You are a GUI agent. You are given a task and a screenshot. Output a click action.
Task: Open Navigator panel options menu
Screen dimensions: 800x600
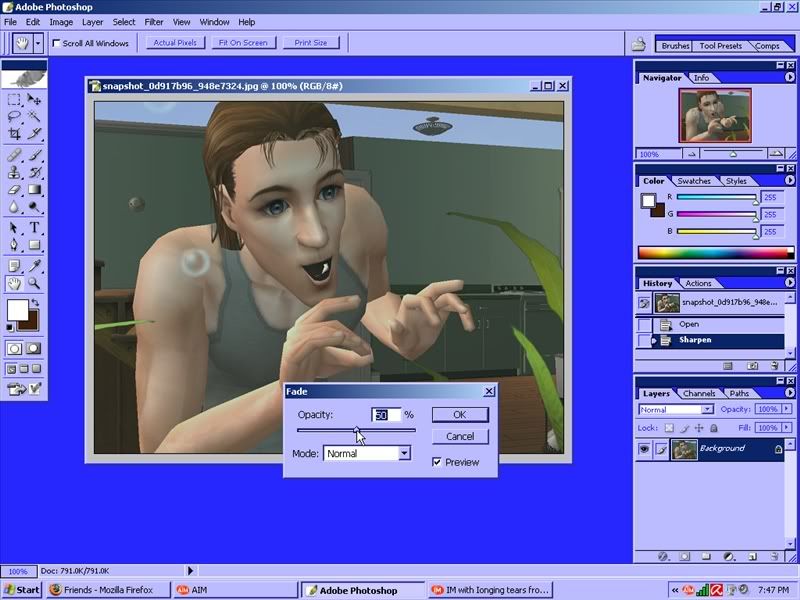pos(790,78)
